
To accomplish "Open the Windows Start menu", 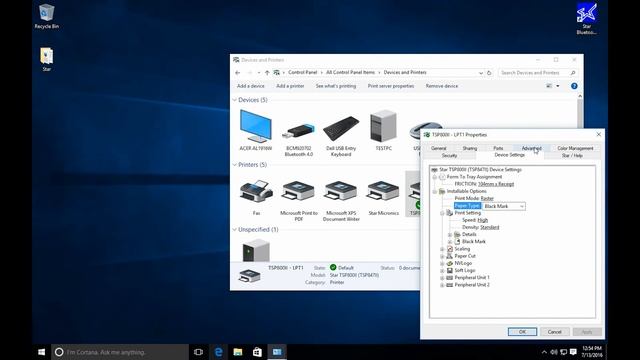I will click(41, 352).
